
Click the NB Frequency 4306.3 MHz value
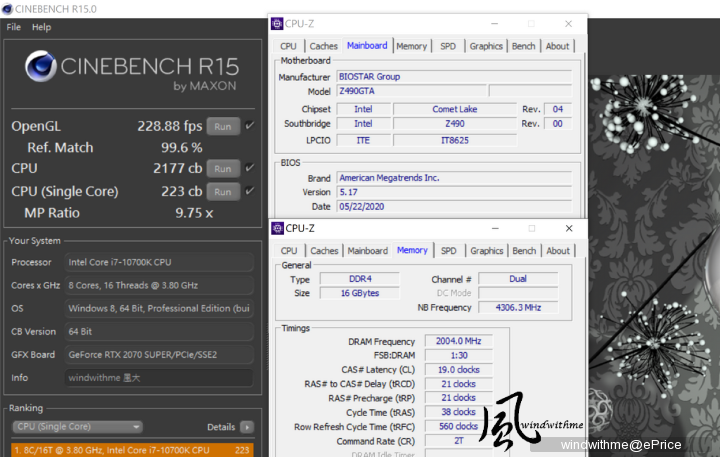pyautogui.click(x=518, y=307)
